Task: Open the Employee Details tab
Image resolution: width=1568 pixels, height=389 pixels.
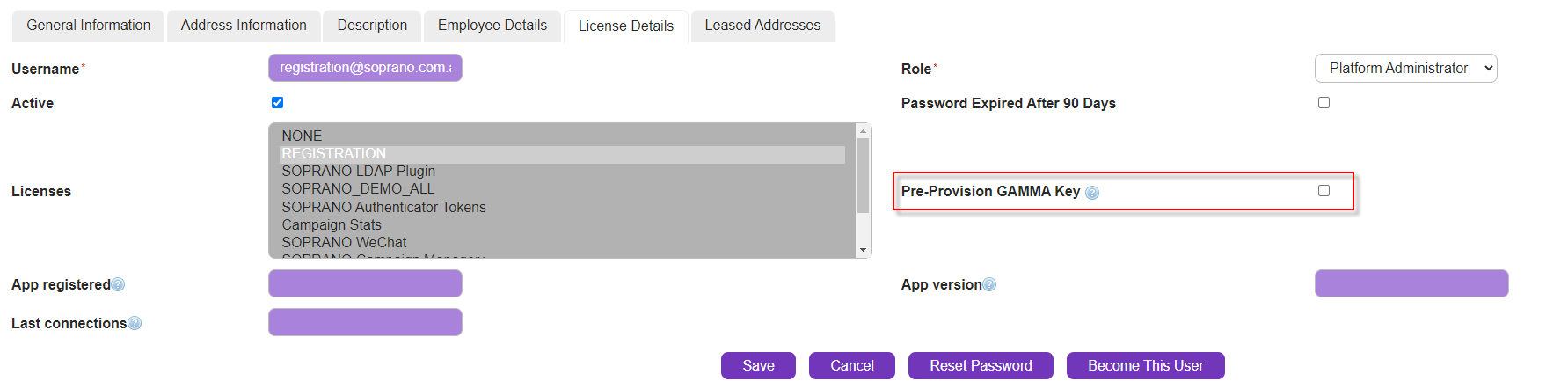Action: pos(492,26)
